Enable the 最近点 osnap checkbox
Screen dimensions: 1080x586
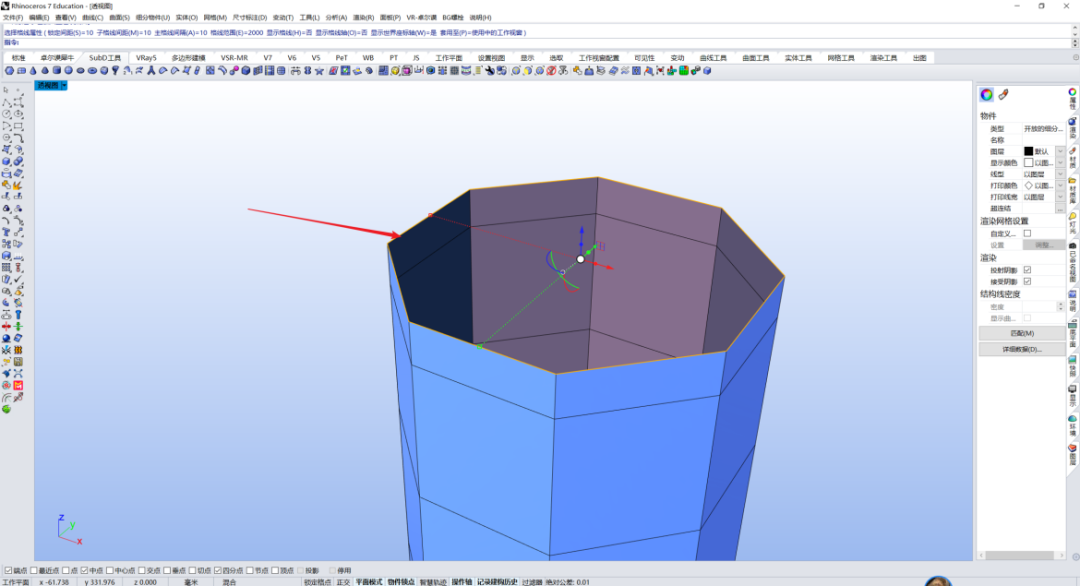[x=34, y=570]
